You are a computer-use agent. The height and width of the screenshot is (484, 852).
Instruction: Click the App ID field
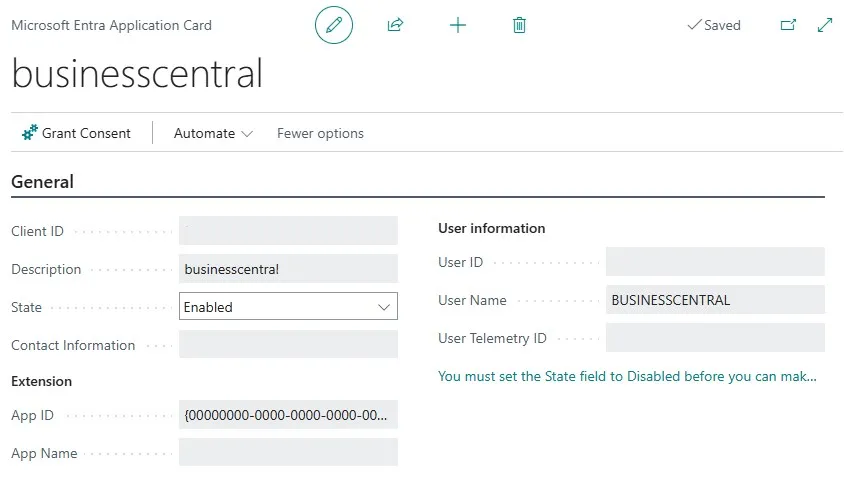click(x=288, y=415)
